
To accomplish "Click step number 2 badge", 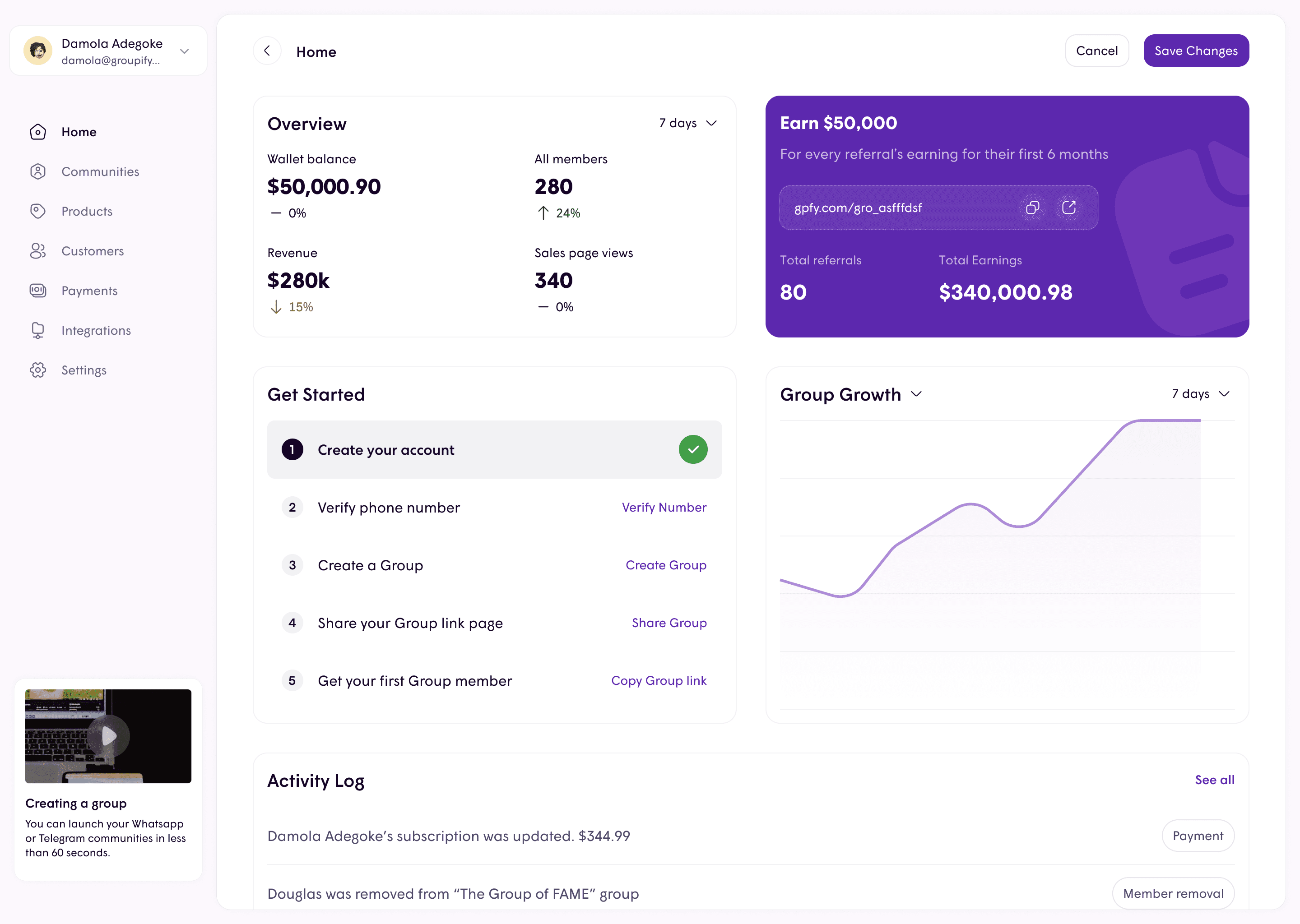I will tap(292, 508).
